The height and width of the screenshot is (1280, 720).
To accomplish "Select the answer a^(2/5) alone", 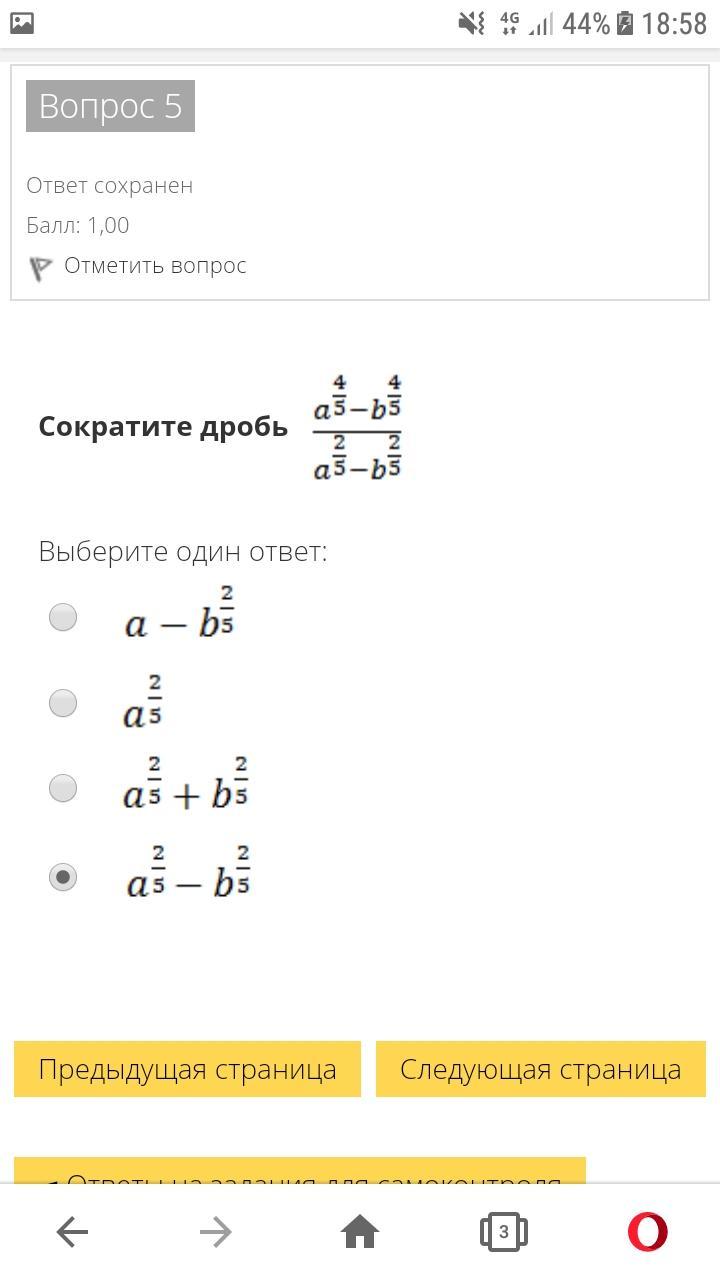I will (63, 703).
